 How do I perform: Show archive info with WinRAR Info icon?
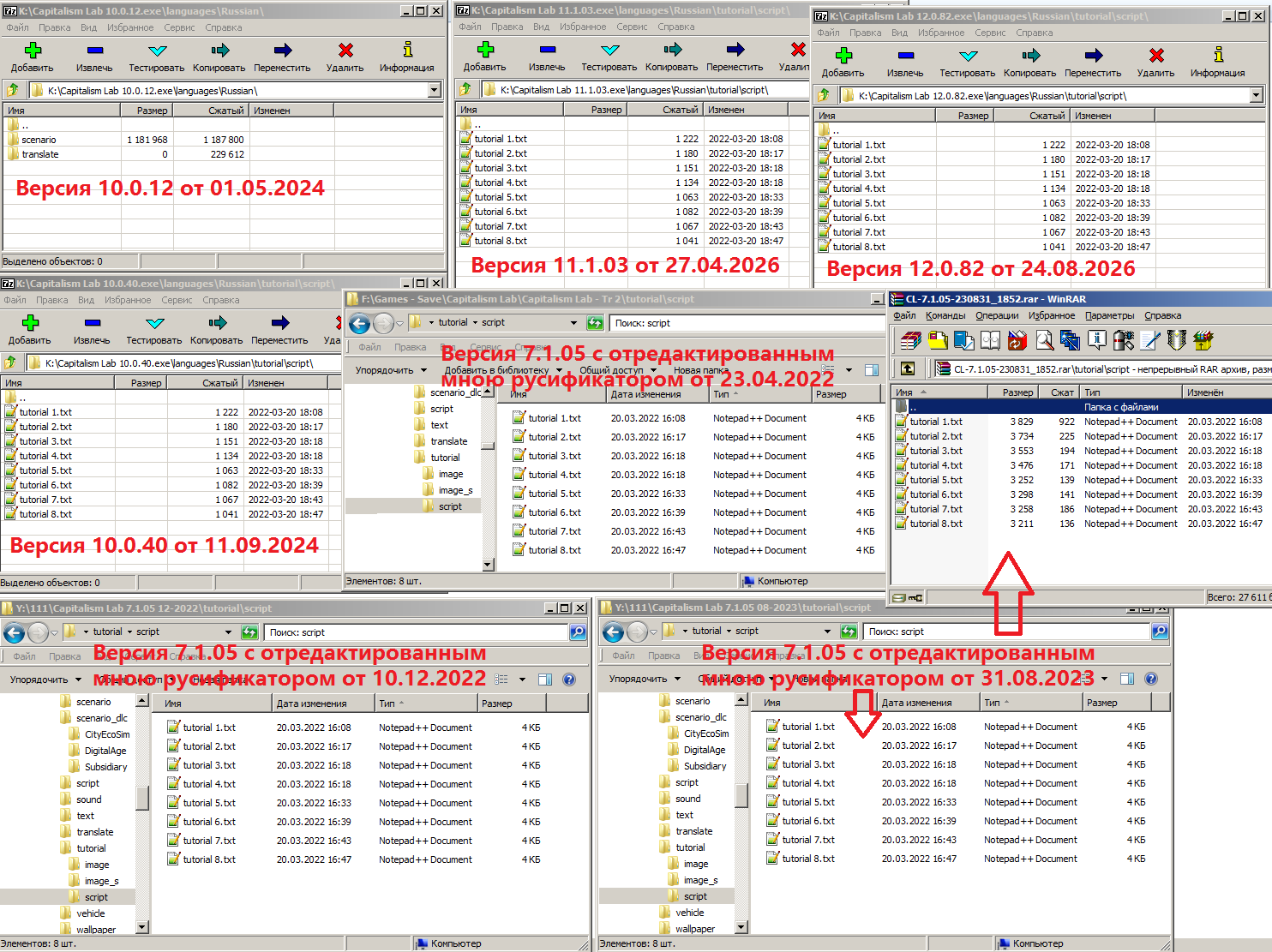click(1096, 341)
